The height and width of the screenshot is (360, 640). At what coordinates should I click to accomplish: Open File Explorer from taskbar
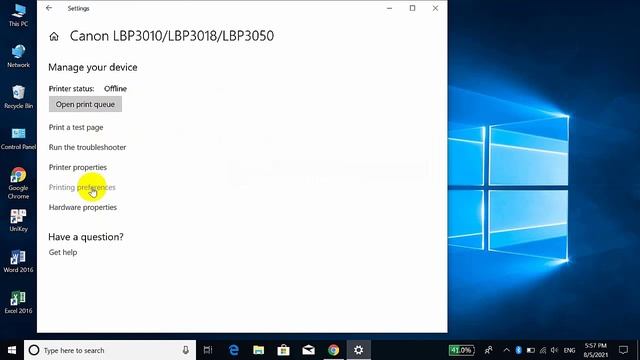[258, 350]
